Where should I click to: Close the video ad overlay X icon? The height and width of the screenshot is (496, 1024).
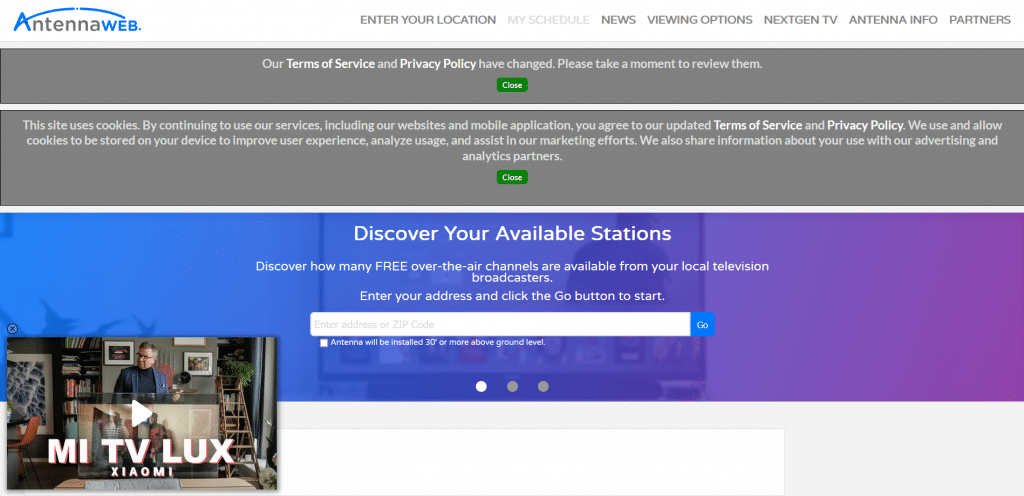[x=12, y=329]
